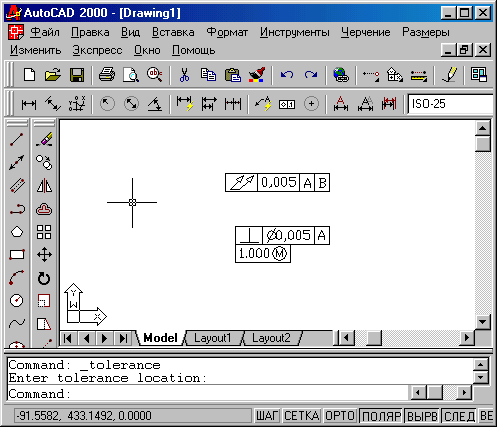Click the Dimension Update icon
This screenshot has height=427, width=497.
[389, 104]
